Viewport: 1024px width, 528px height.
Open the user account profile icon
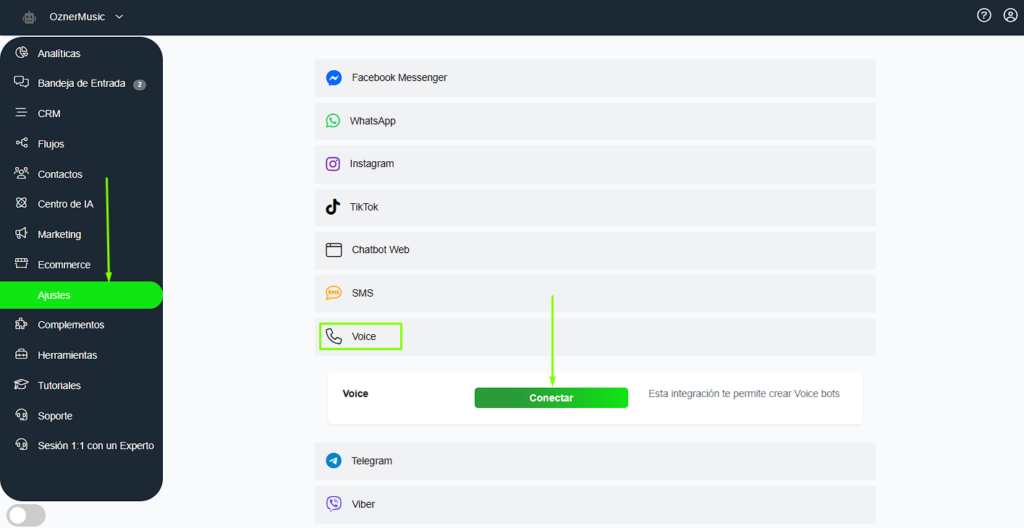point(1010,16)
